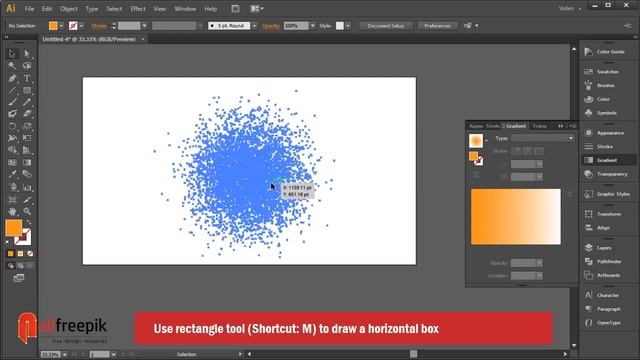Select the Direct Selection tool
This screenshot has height=360, width=640.
click(x=27, y=53)
